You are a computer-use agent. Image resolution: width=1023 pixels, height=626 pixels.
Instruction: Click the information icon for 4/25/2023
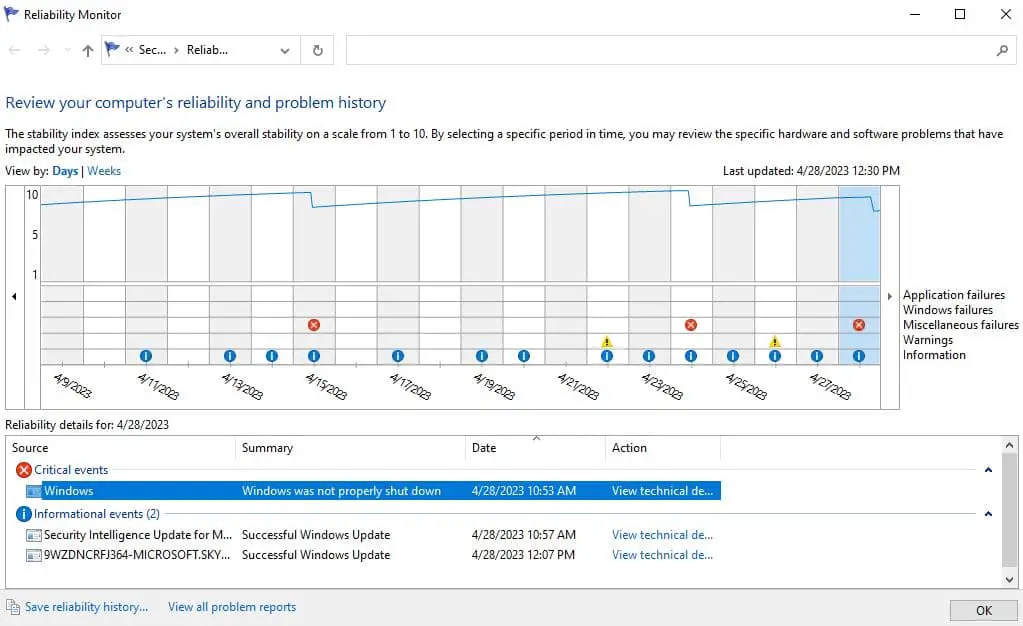click(733, 356)
